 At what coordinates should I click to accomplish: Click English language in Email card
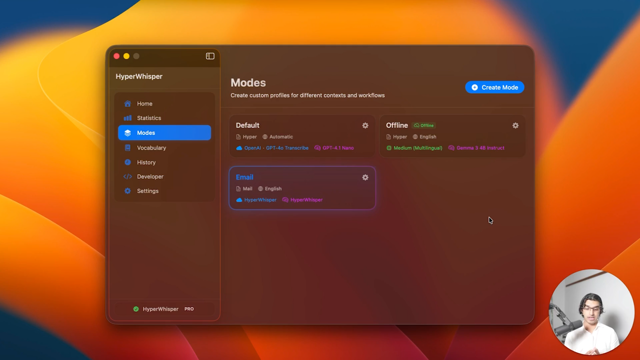click(270, 189)
